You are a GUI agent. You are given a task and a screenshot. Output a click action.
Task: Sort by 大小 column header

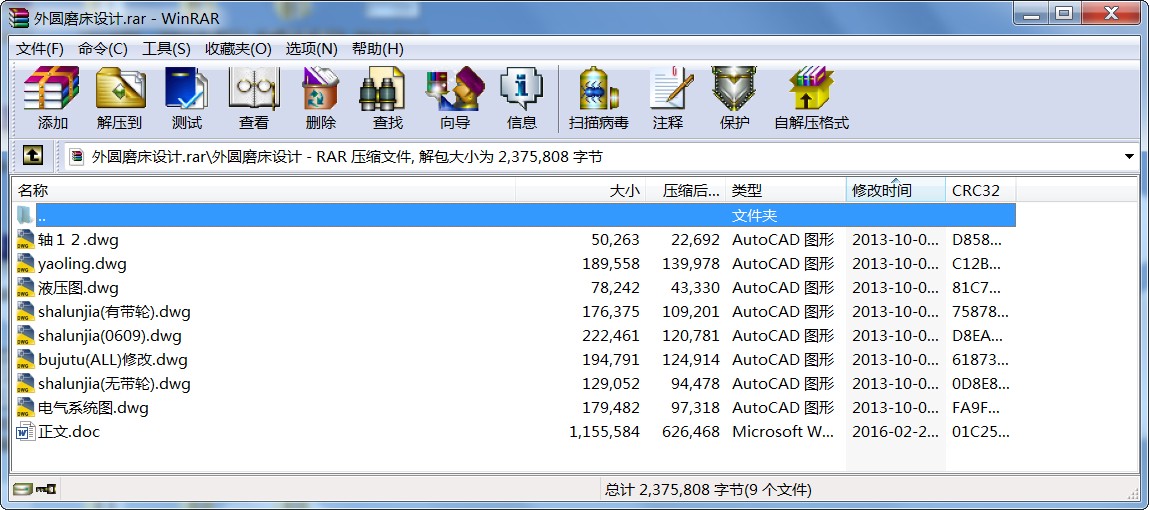tap(581, 191)
